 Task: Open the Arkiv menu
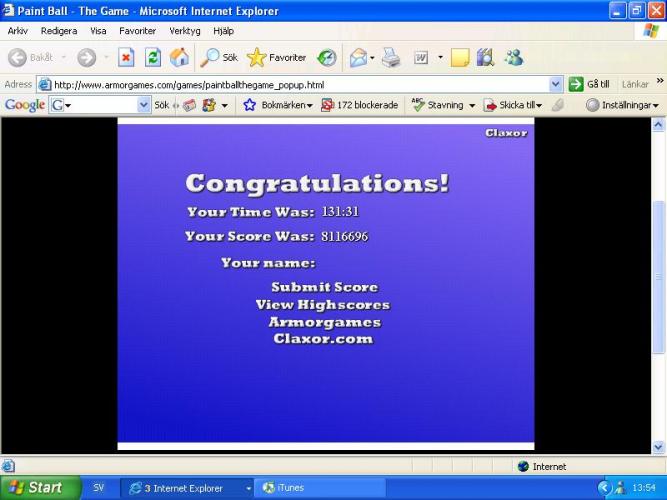18,31
